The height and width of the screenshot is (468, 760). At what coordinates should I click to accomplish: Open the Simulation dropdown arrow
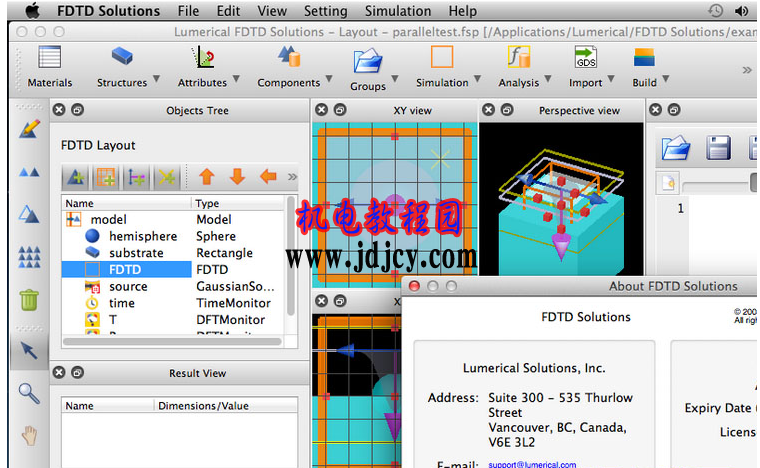[x=477, y=78]
